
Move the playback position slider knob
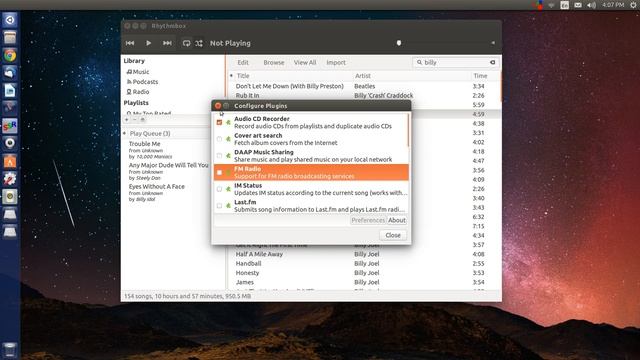click(399, 43)
